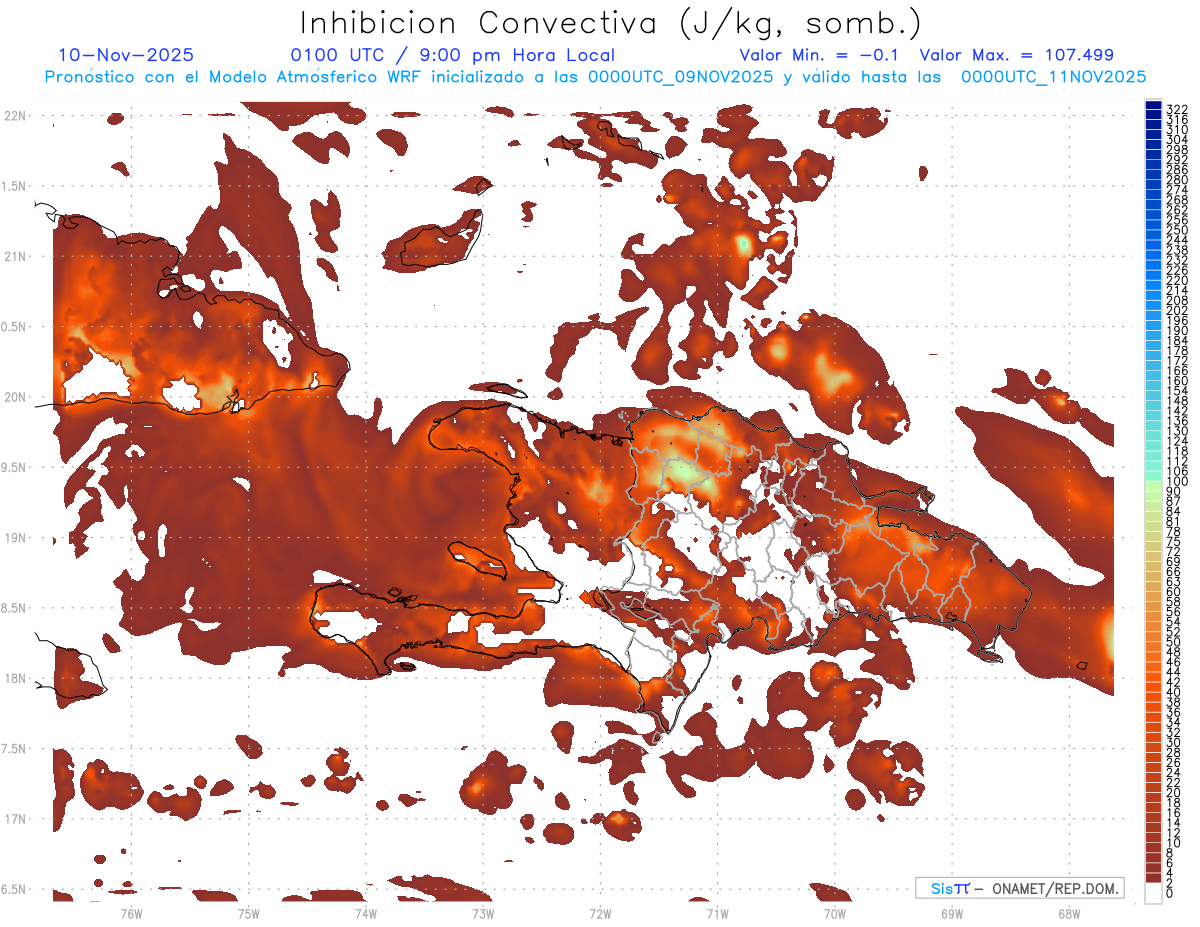Click the colorbar value label "304"
1200x927 pixels.
pyautogui.click(x=1177, y=139)
